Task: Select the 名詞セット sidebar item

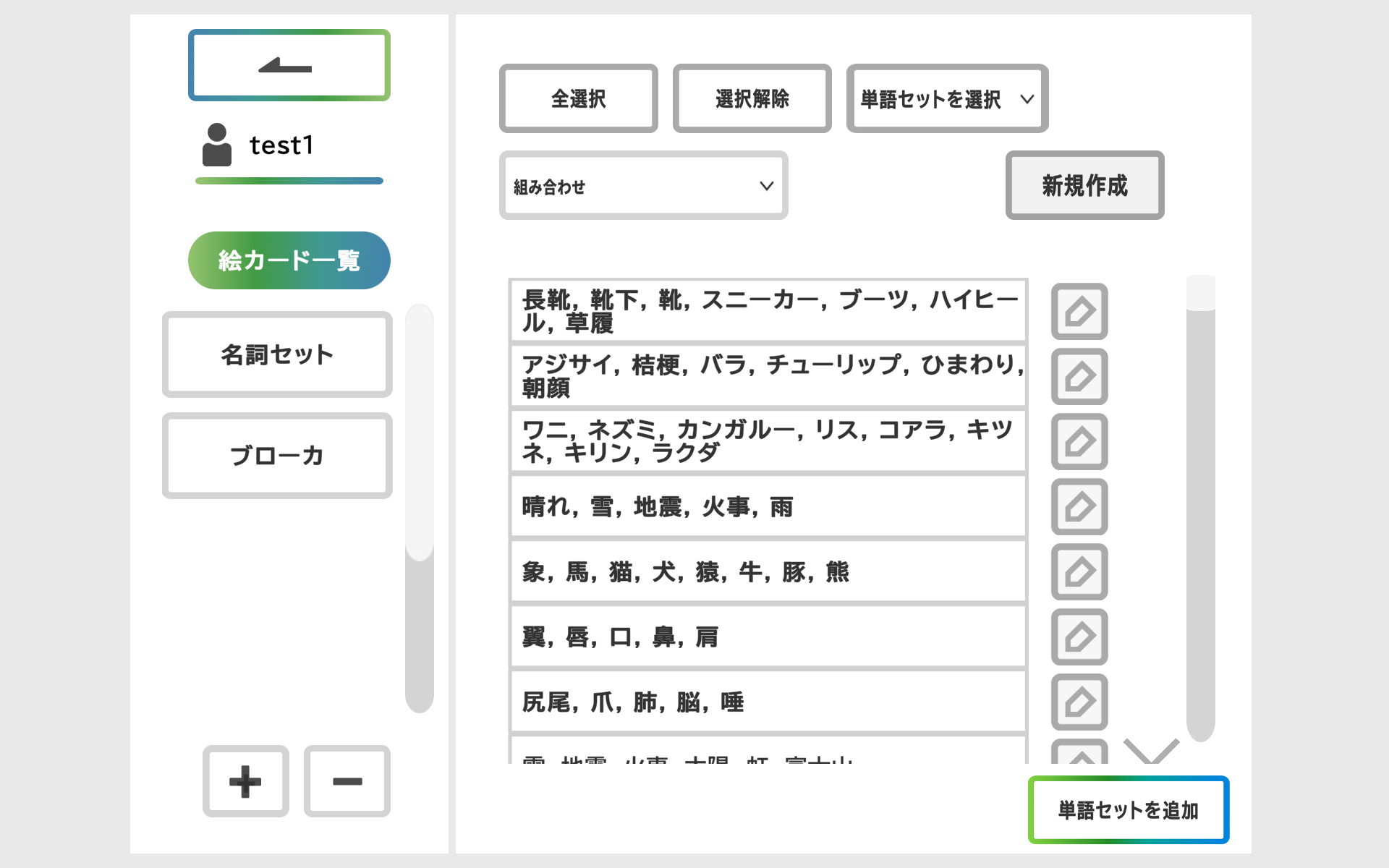Action: point(277,354)
